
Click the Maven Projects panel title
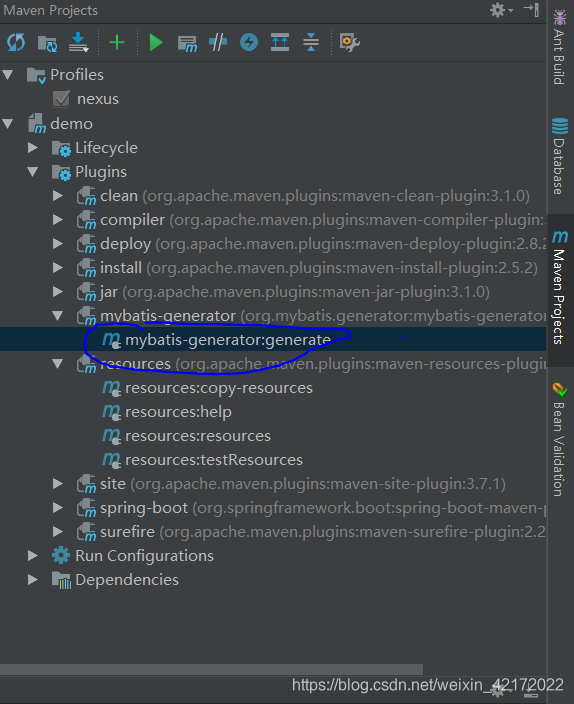[x=50, y=10]
